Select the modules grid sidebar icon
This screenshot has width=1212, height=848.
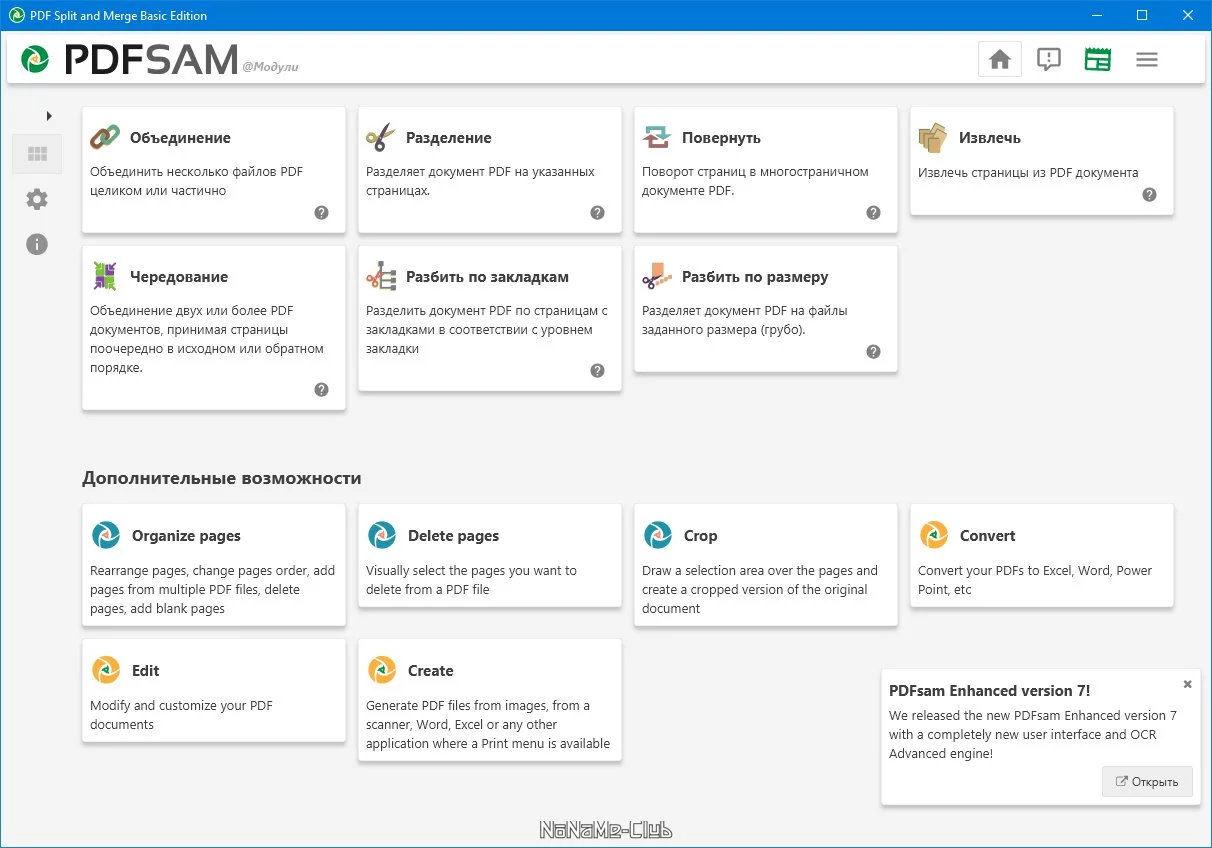point(37,154)
